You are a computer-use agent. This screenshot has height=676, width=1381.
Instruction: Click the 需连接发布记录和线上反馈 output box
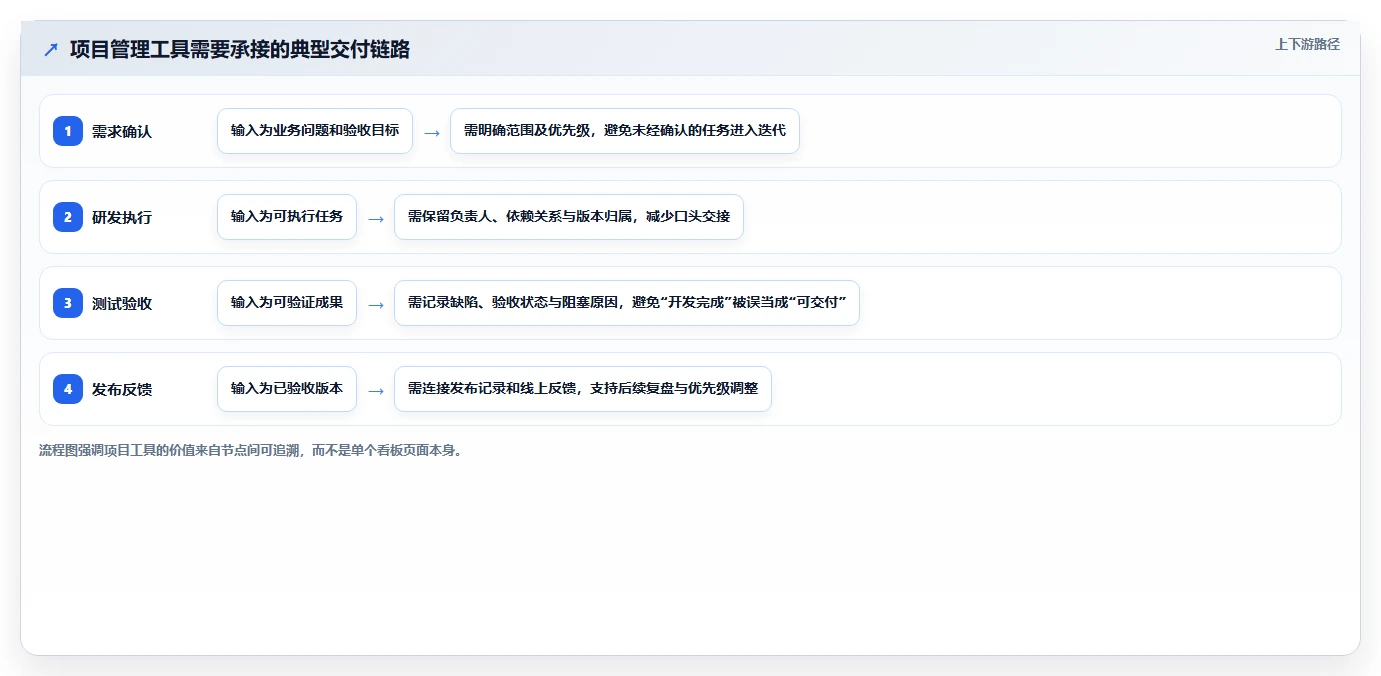point(583,389)
